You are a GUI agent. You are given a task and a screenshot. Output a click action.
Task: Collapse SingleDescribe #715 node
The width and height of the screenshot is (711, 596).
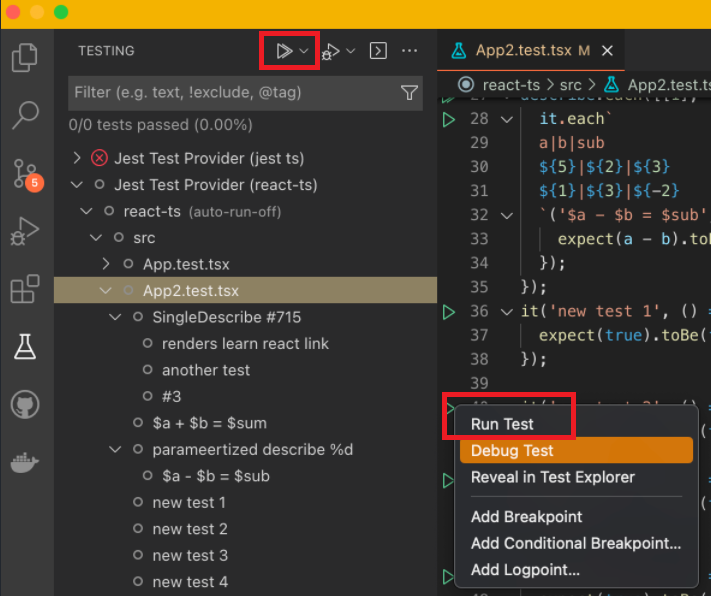point(115,317)
